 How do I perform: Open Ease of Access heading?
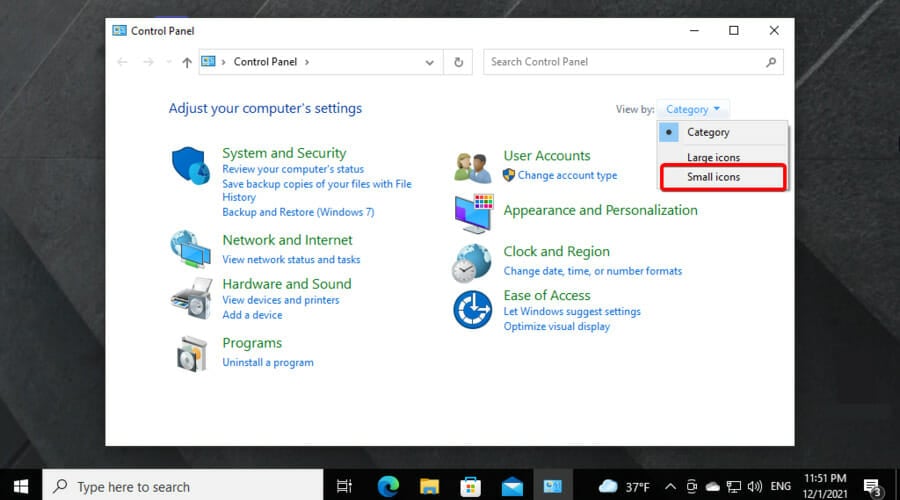546,296
